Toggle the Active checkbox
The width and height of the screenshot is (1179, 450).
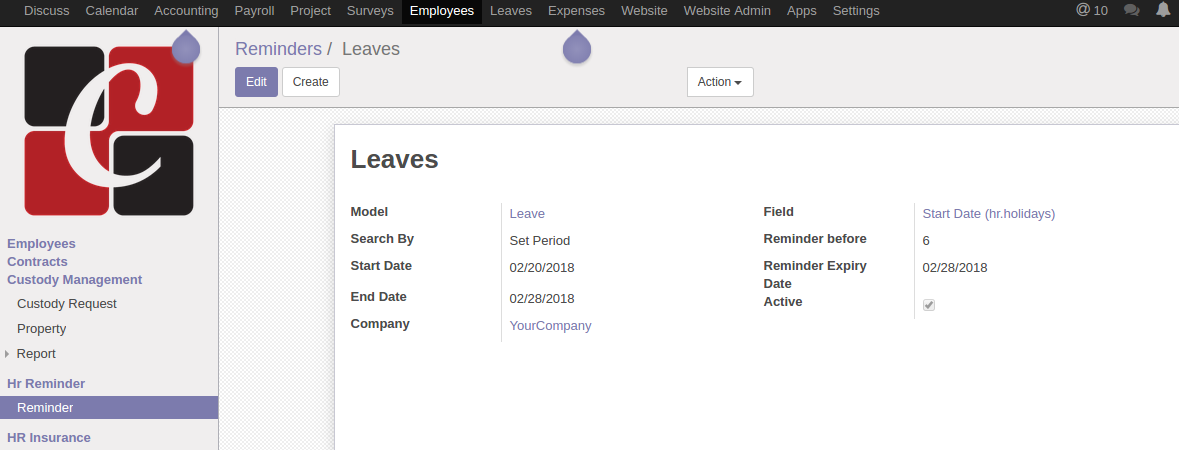coord(929,305)
